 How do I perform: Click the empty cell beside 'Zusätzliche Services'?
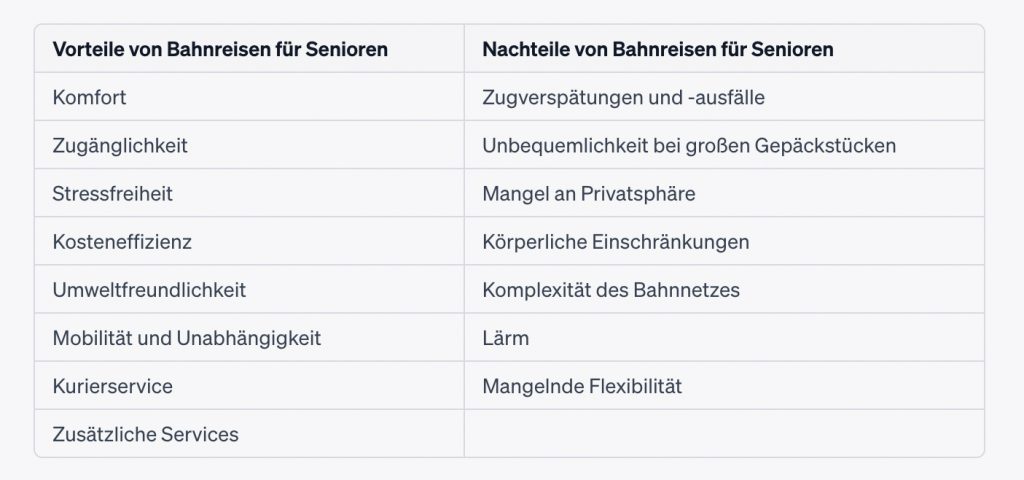click(x=724, y=434)
